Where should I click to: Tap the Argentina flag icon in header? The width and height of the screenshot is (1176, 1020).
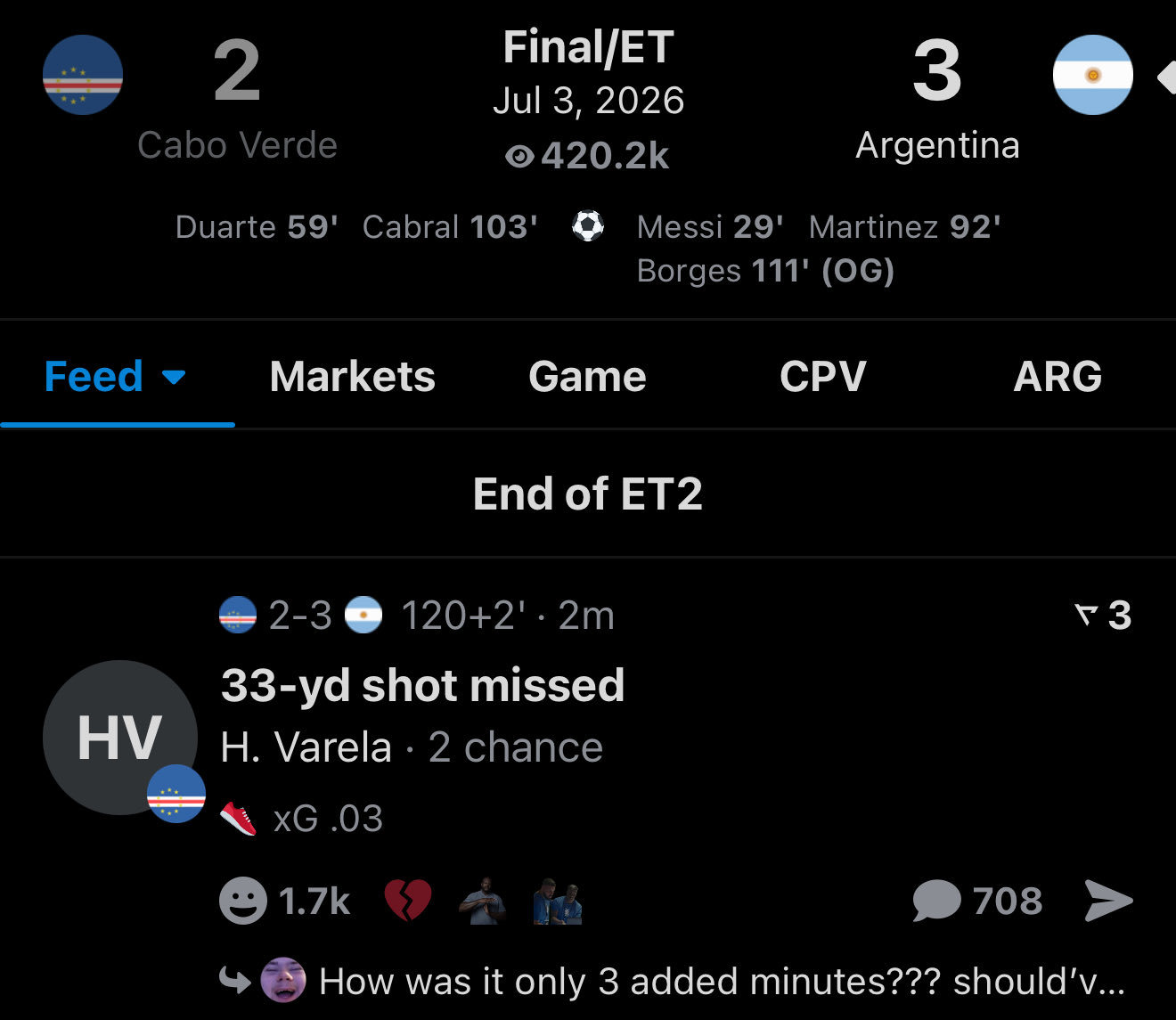1092,75
